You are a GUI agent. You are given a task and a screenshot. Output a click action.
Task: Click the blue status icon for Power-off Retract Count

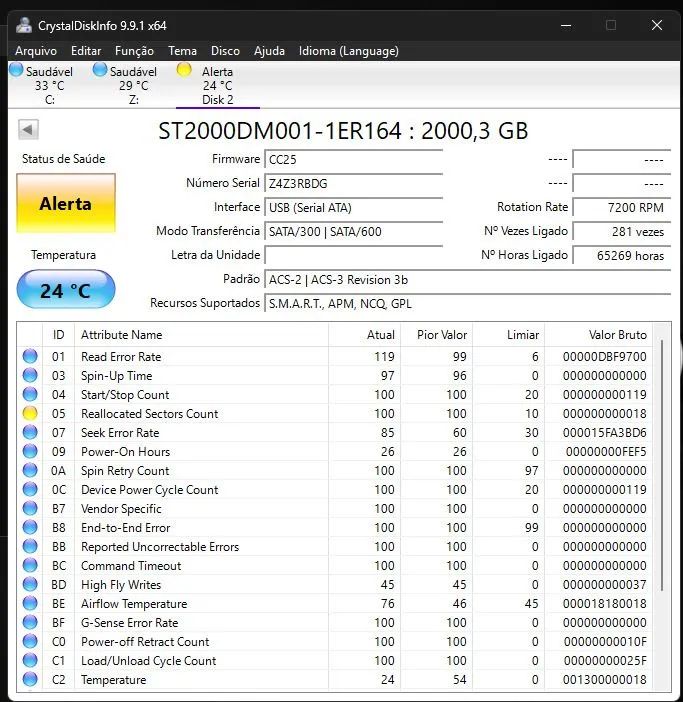click(x=30, y=642)
